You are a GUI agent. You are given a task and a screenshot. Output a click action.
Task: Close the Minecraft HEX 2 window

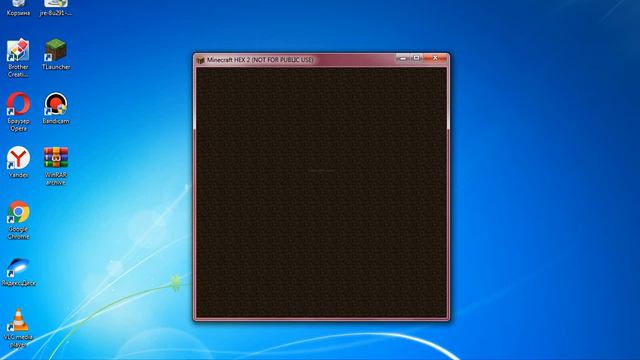click(435, 58)
